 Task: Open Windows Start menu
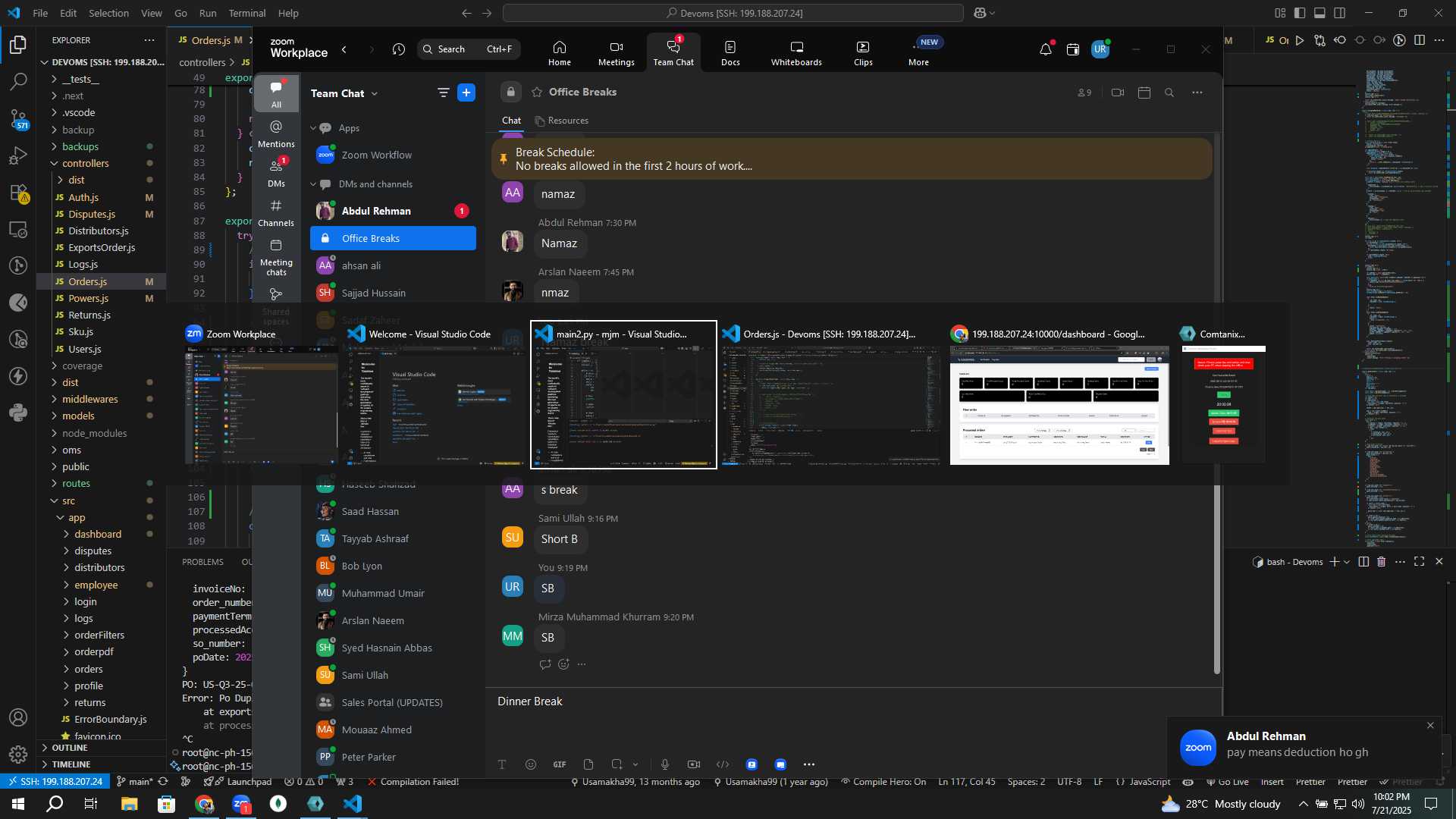pos(18,804)
